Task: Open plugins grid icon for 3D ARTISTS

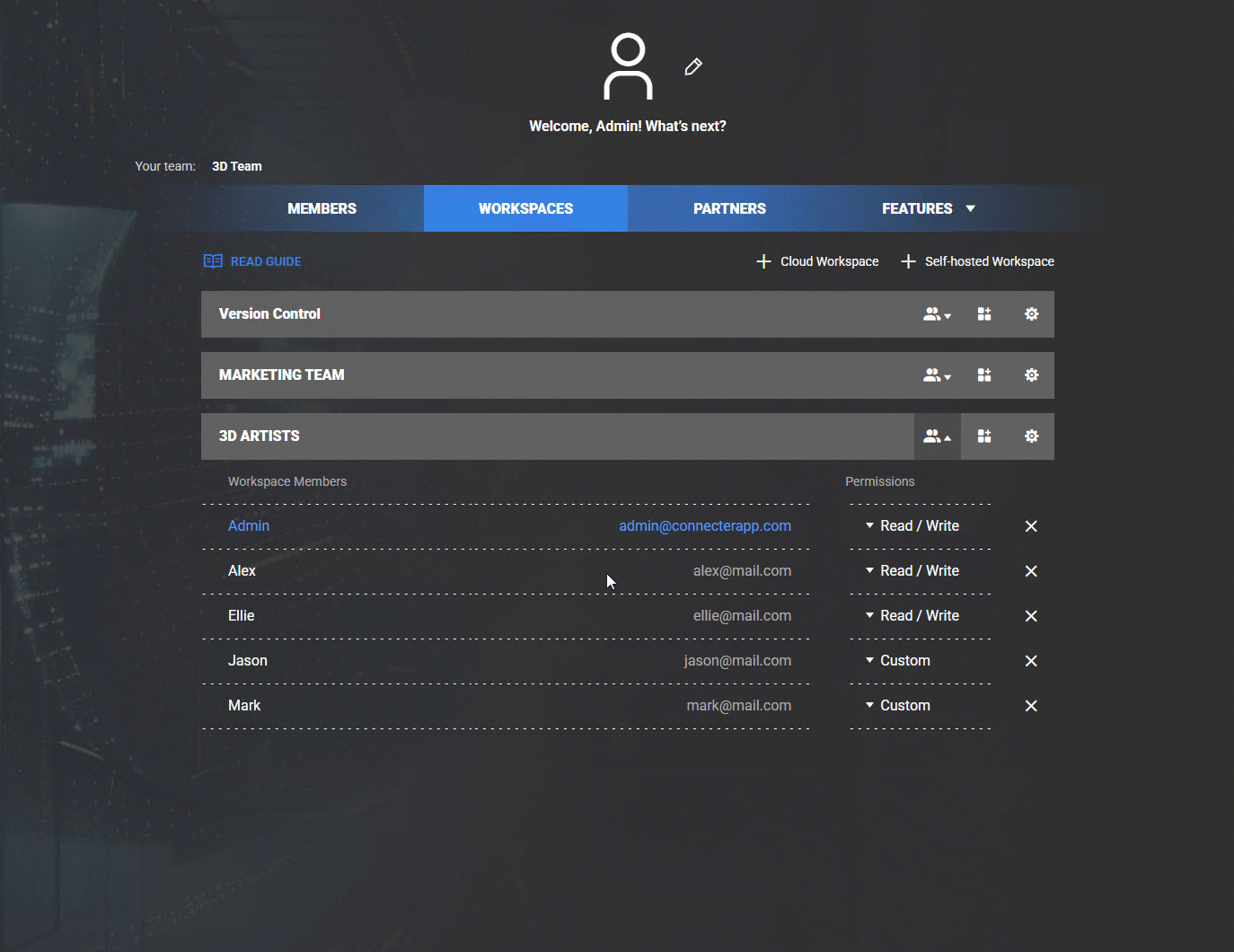Action: pos(984,436)
